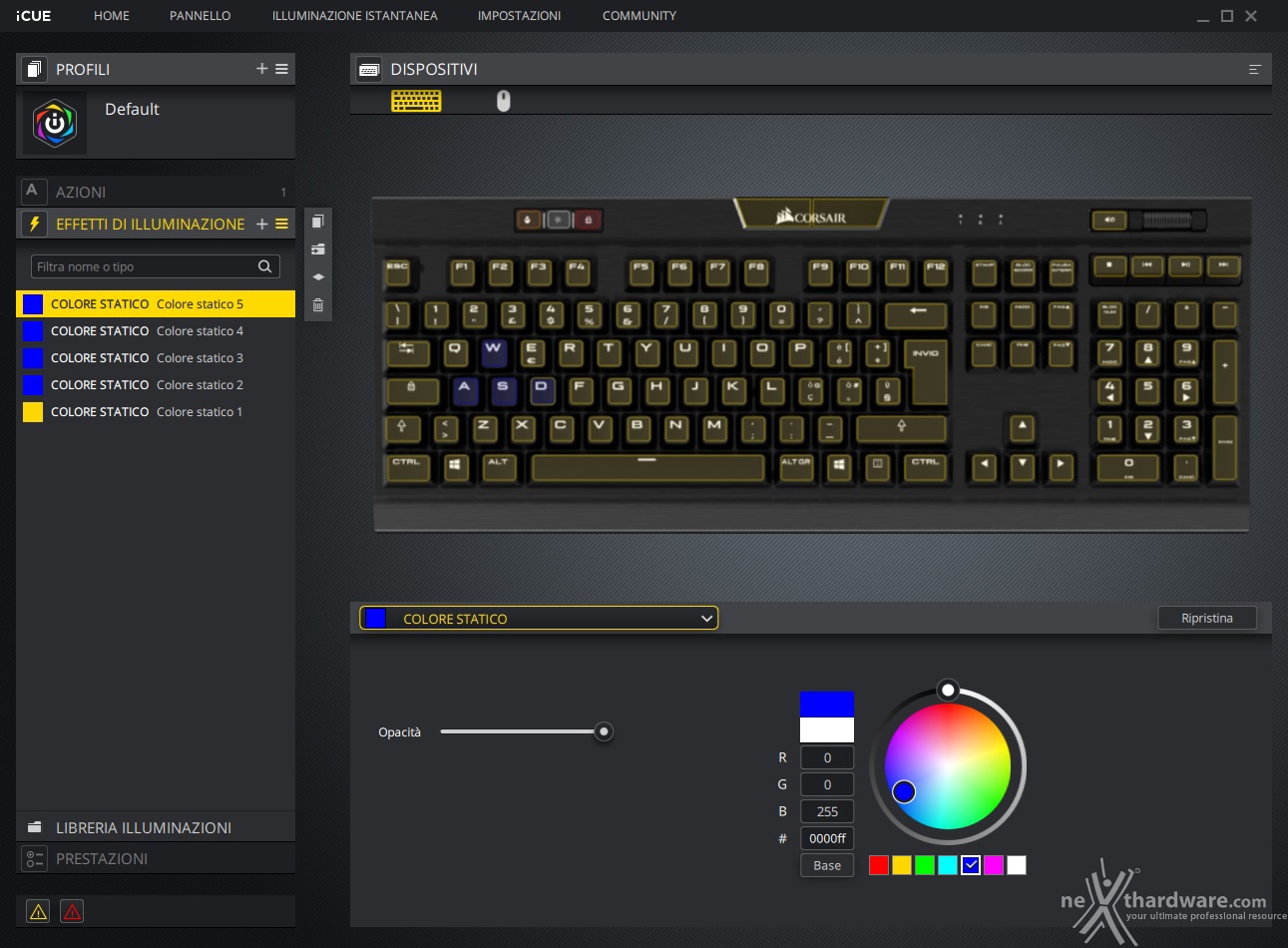Screen dimensions: 1288x948
Task: Click the previous white color preview
Action: [827, 729]
